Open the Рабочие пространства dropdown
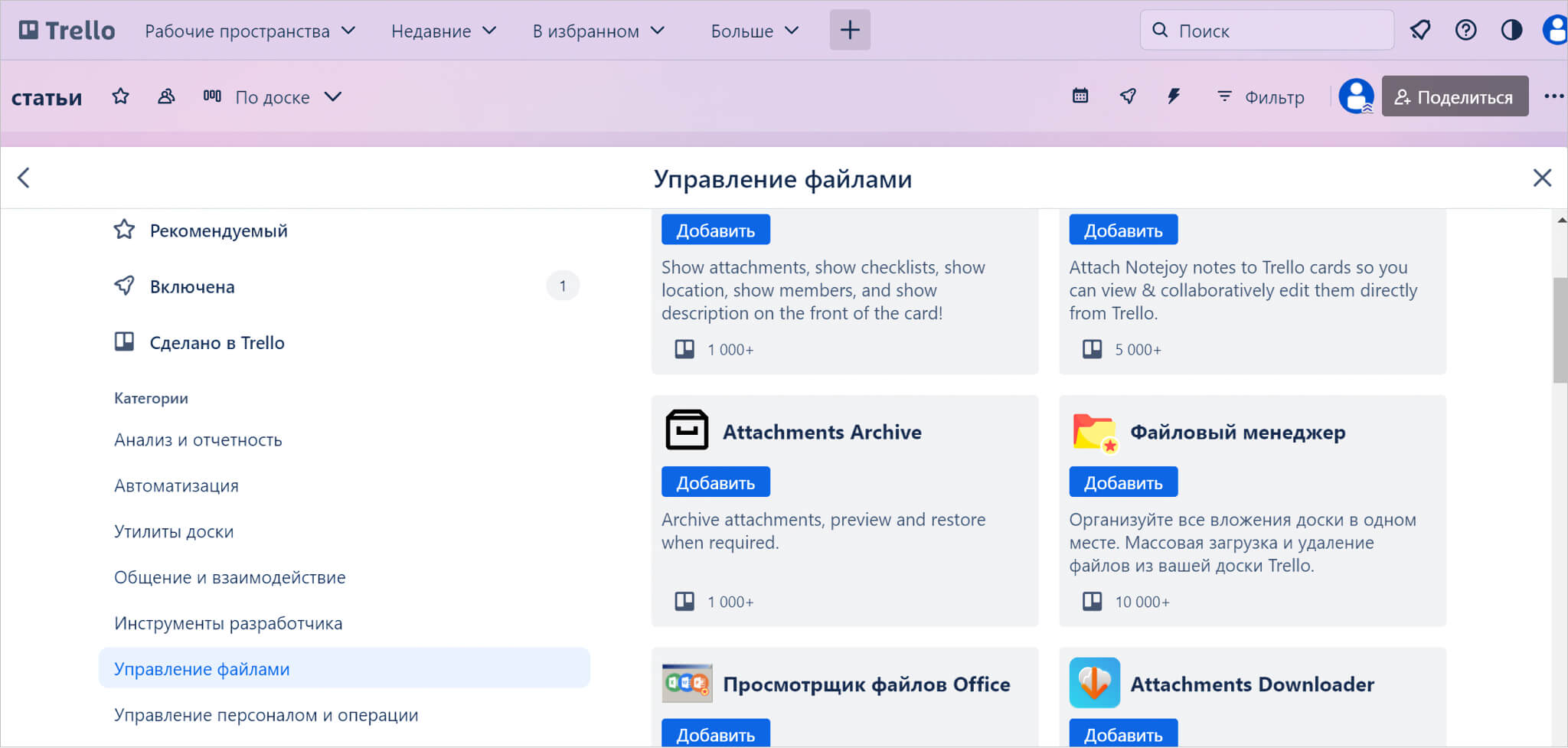Image resolution: width=1568 pixels, height=748 pixels. (x=250, y=31)
